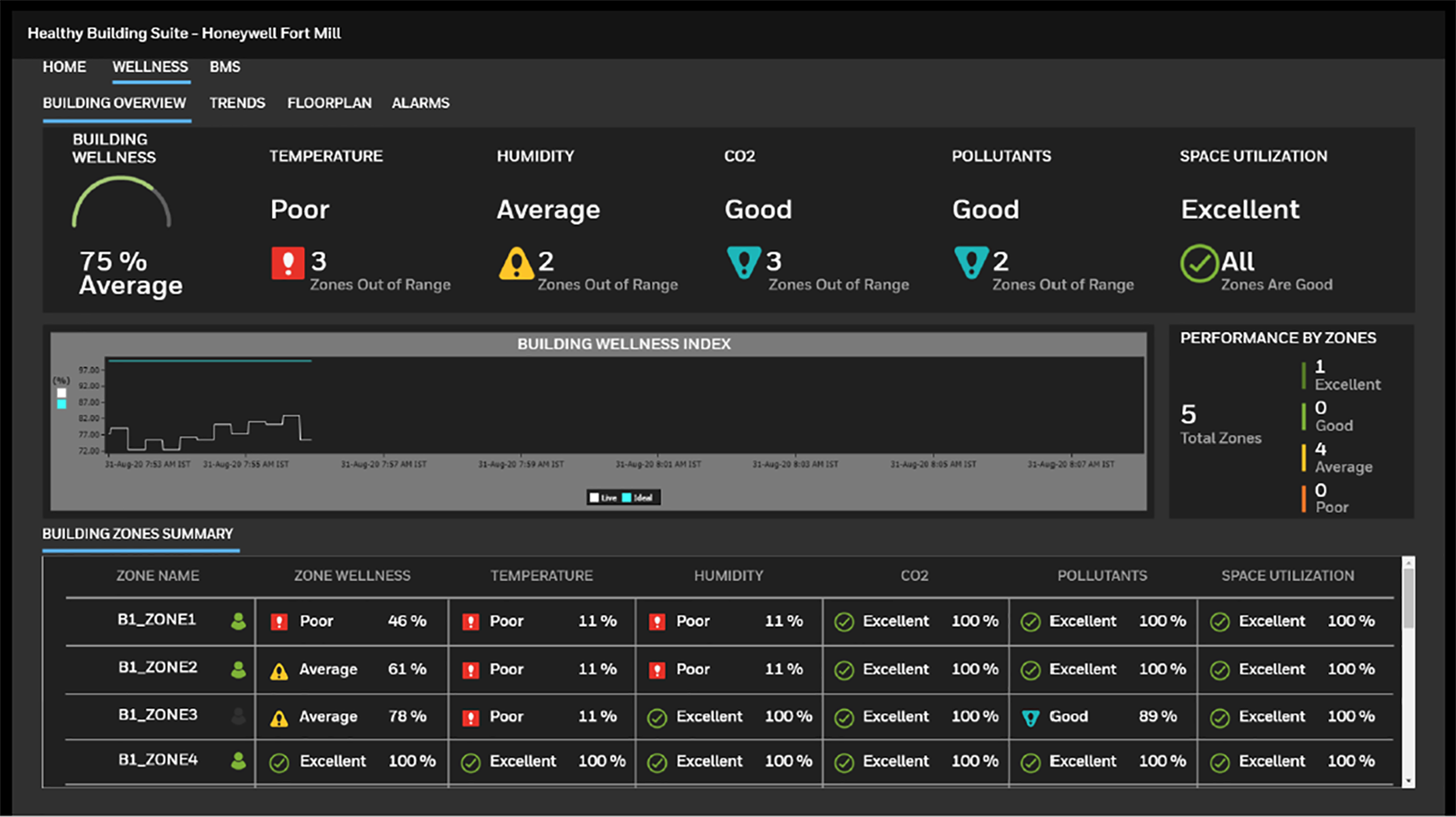The image size is (1456, 817).
Task: Select the B1_ZONE2 zone name
Action: 158,668
